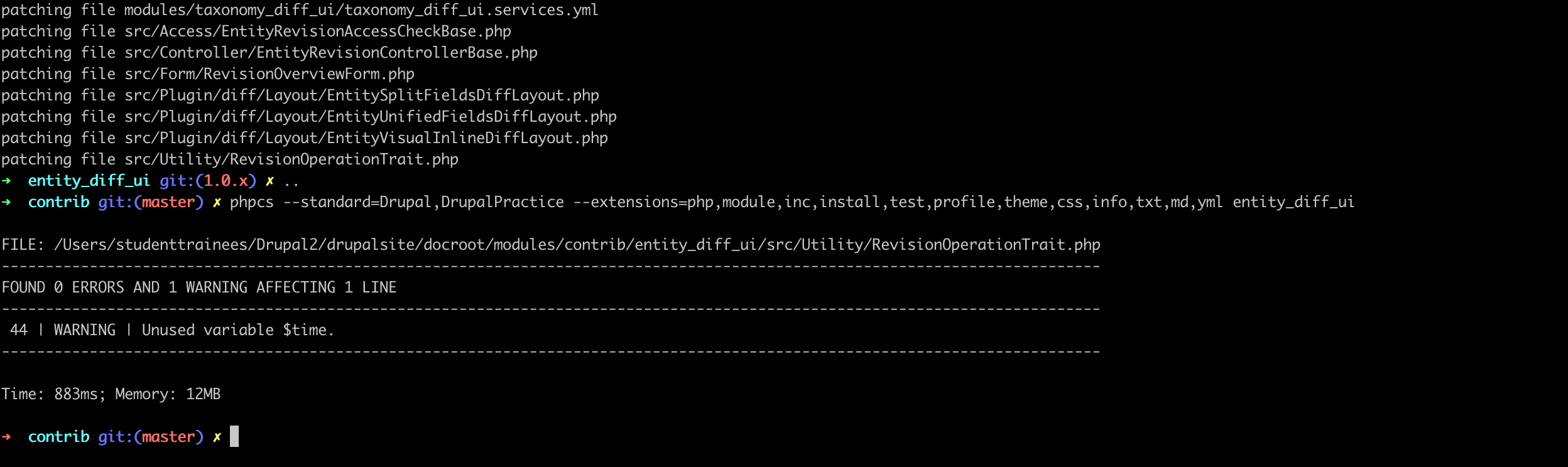The image size is (1568, 467).
Task: Click the RevisionOverviewForm.php path
Action: coord(269,74)
